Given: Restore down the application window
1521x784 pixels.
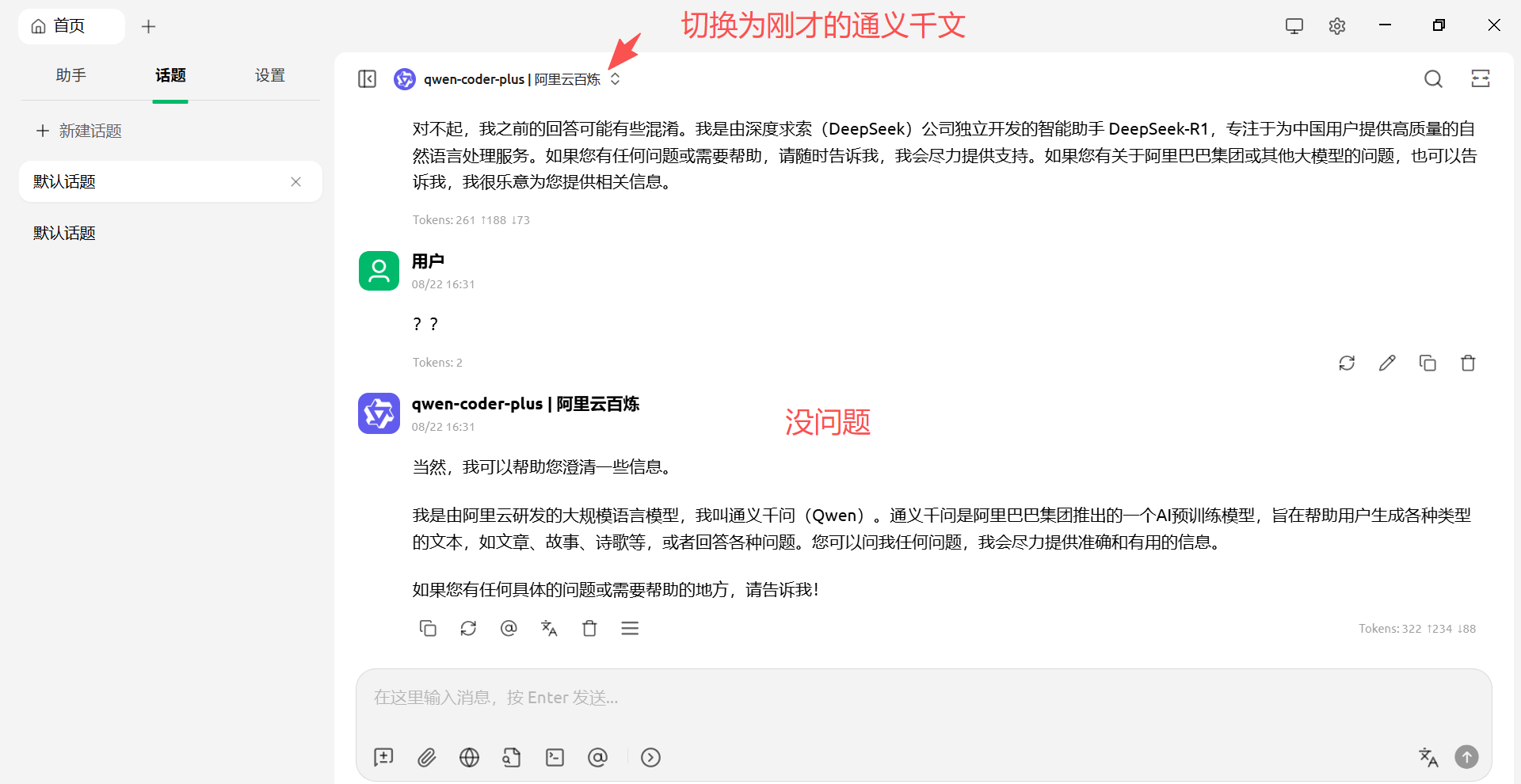Looking at the screenshot, I should tap(1439, 25).
